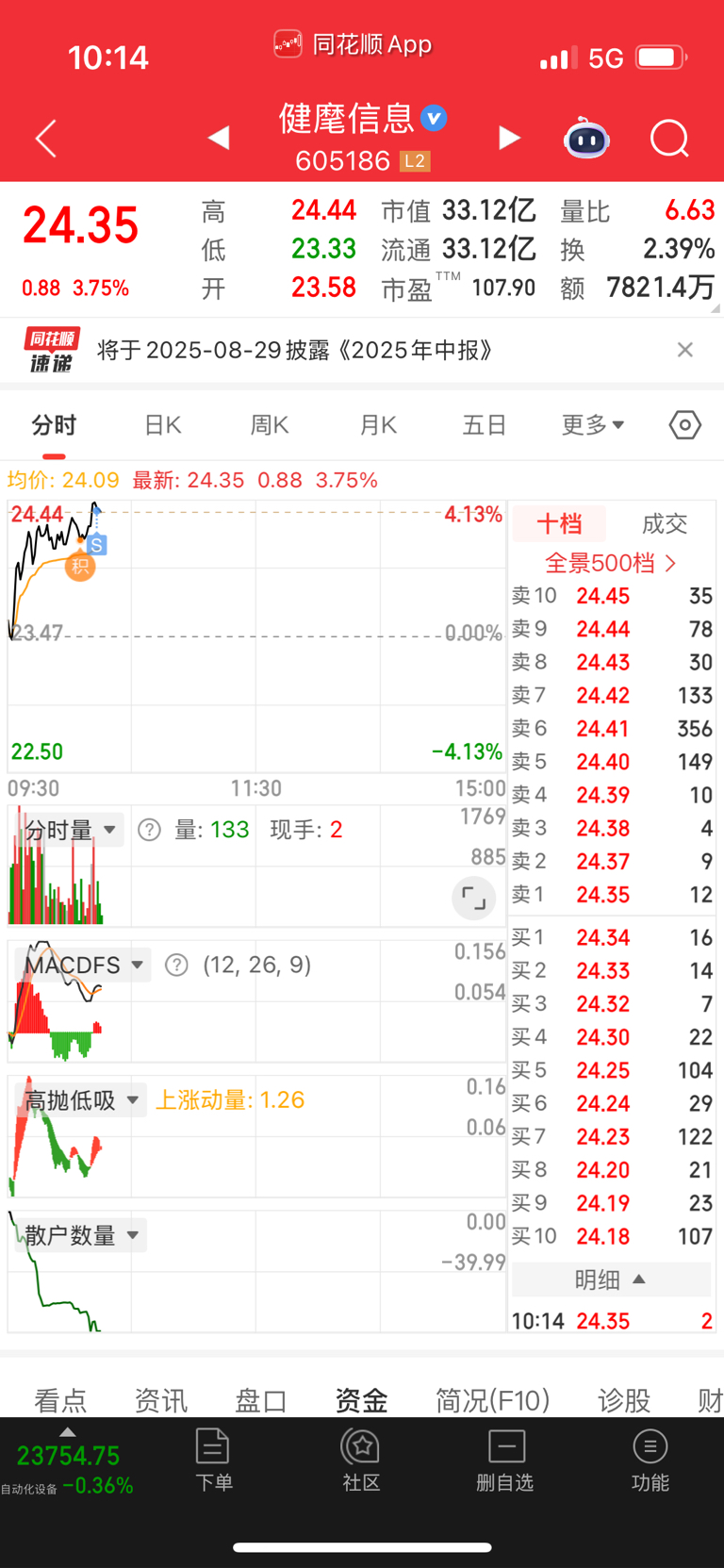Open the 分时量 indicator dropdown
Image resolution: width=724 pixels, height=1568 pixels.
[x=71, y=830]
